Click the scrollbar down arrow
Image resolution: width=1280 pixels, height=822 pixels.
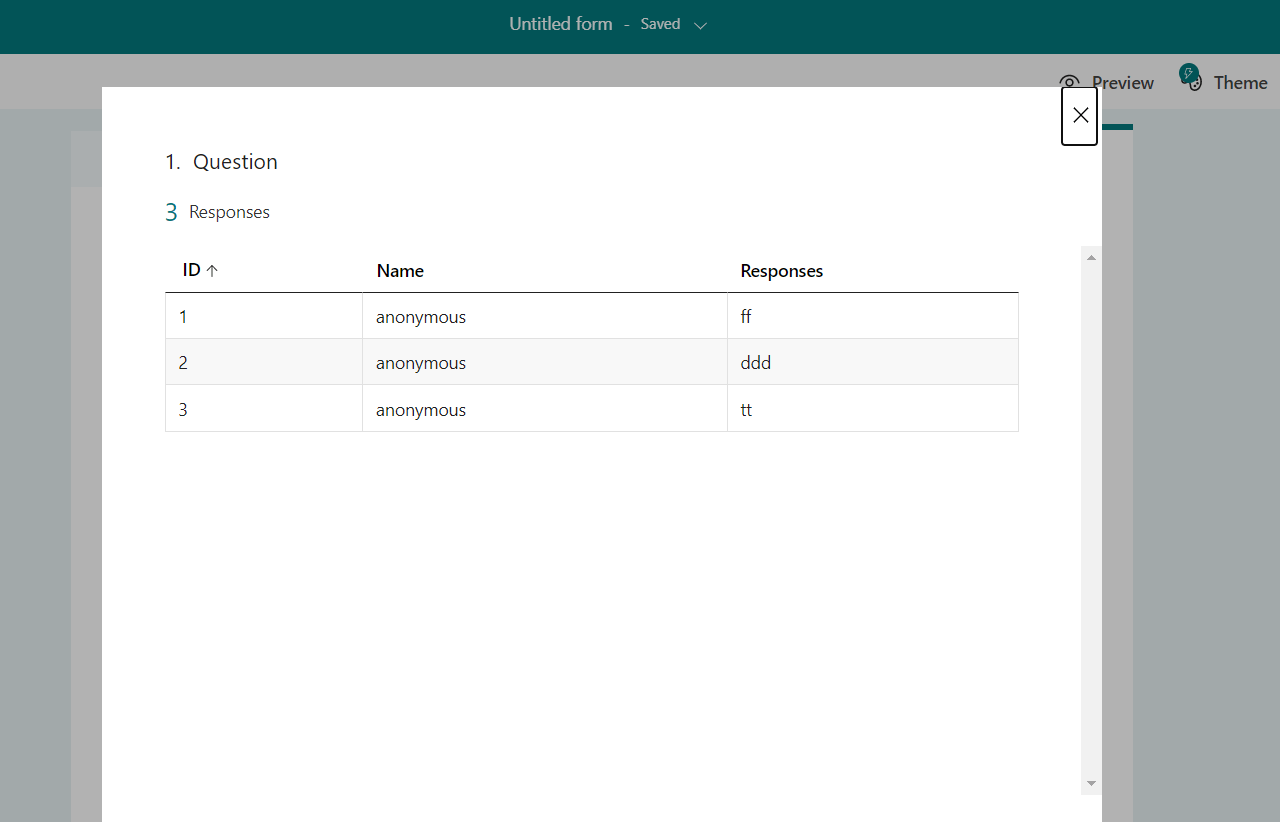(x=1091, y=783)
